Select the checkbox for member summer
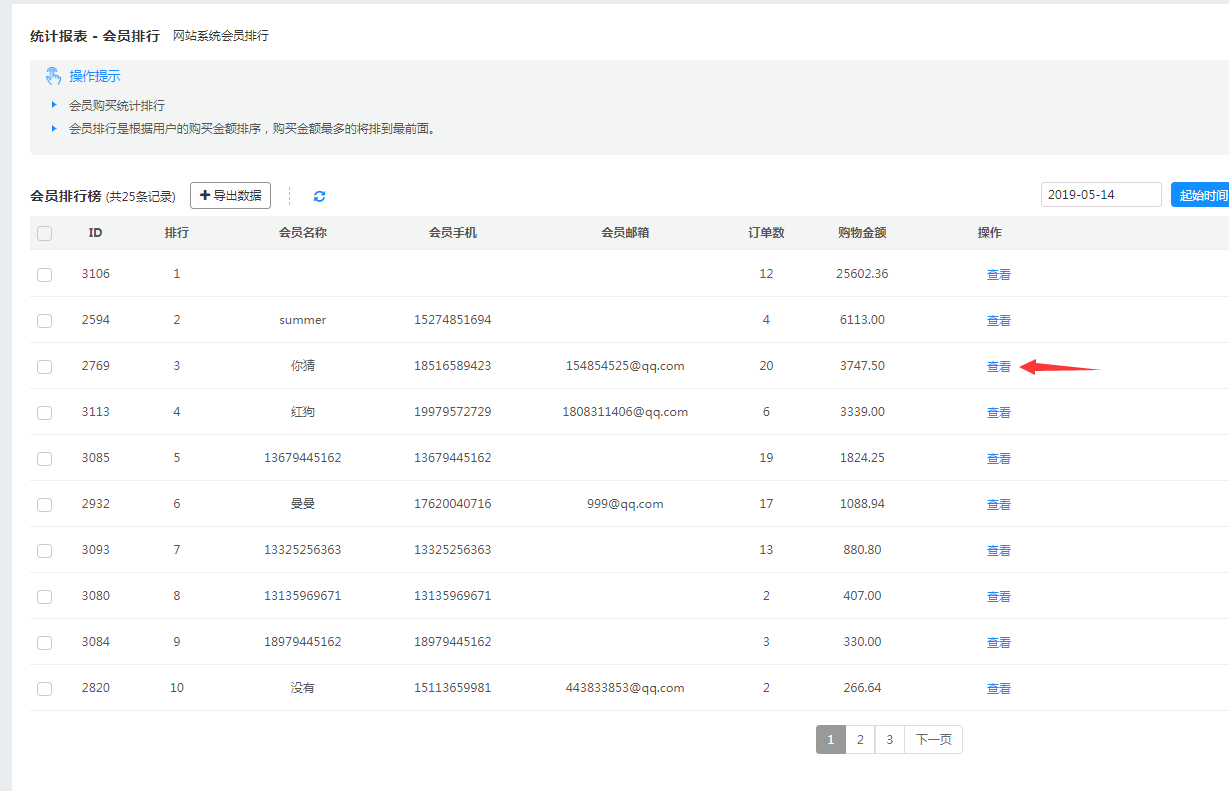Viewport: 1229px width, 791px height. point(44,320)
